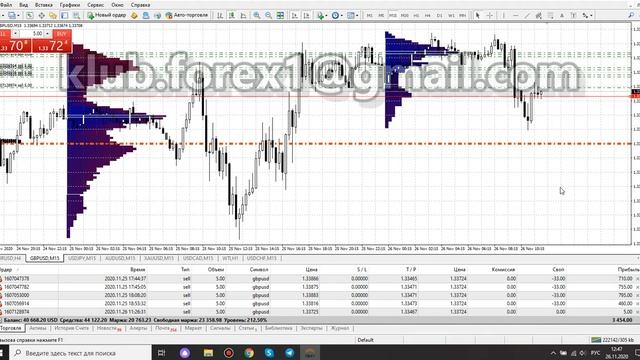Select the D1 timeframe
Viewport: 640px width, 360px height.
pyautogui.click(x=440, y=15)
